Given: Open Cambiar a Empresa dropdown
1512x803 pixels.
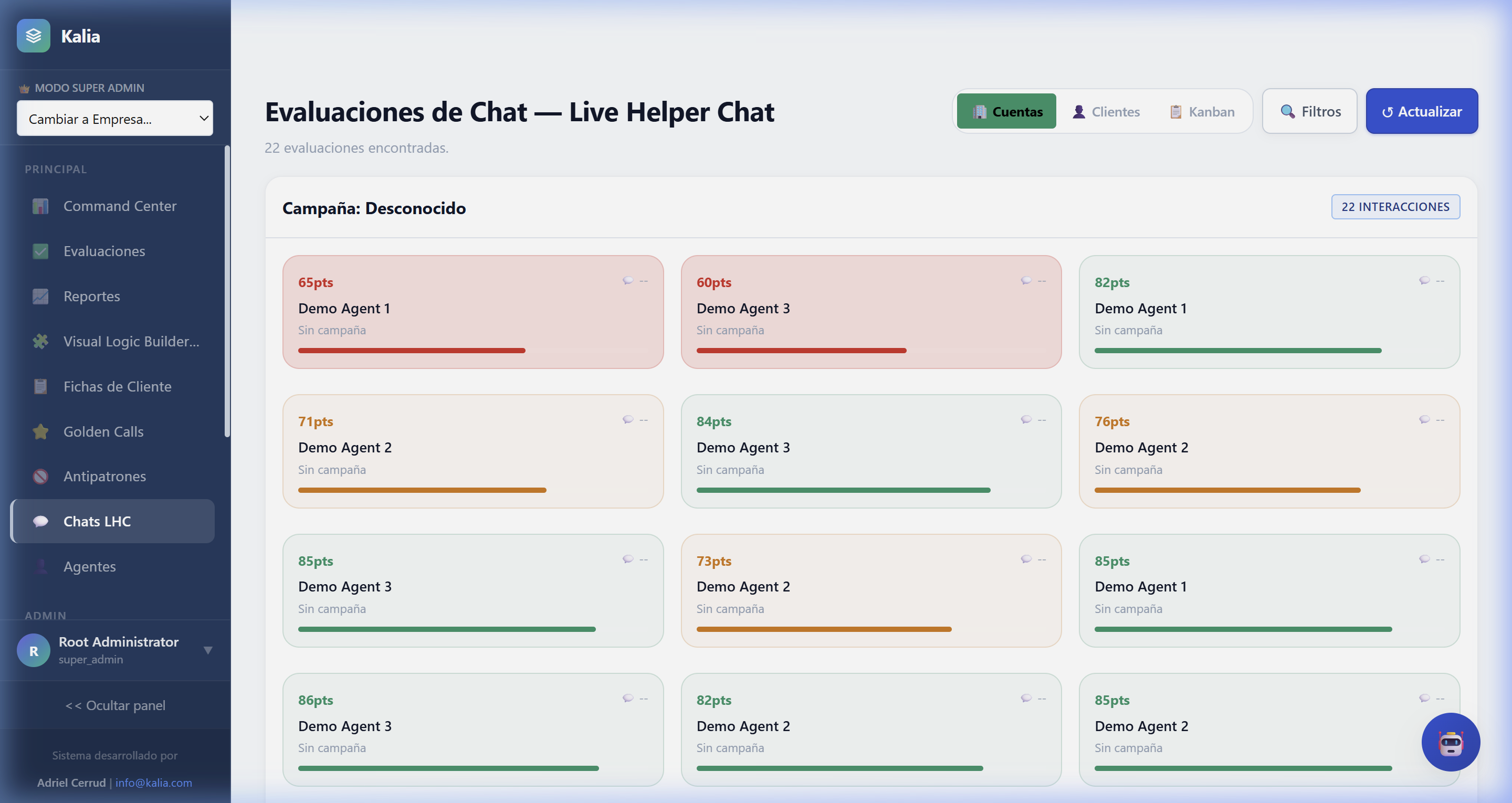Looking at the screenshot, I should click(x=115, y=119).
